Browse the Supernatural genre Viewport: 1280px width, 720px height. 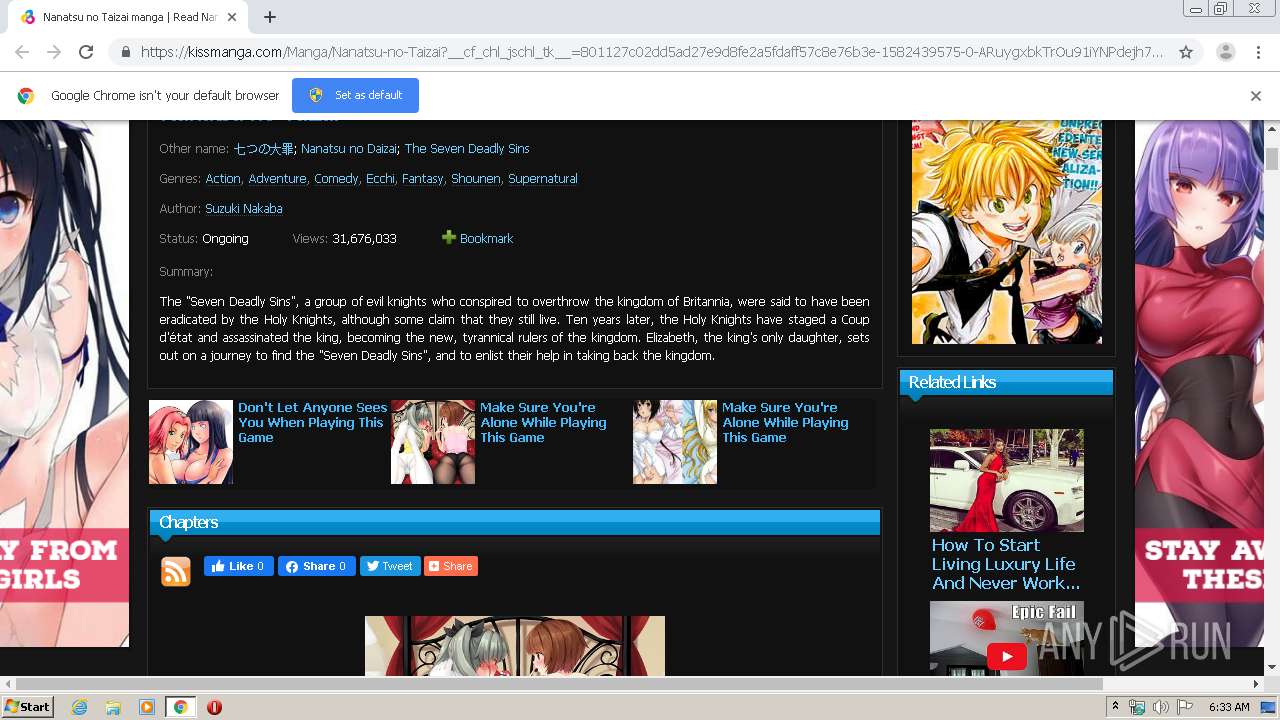pos(543,178)
